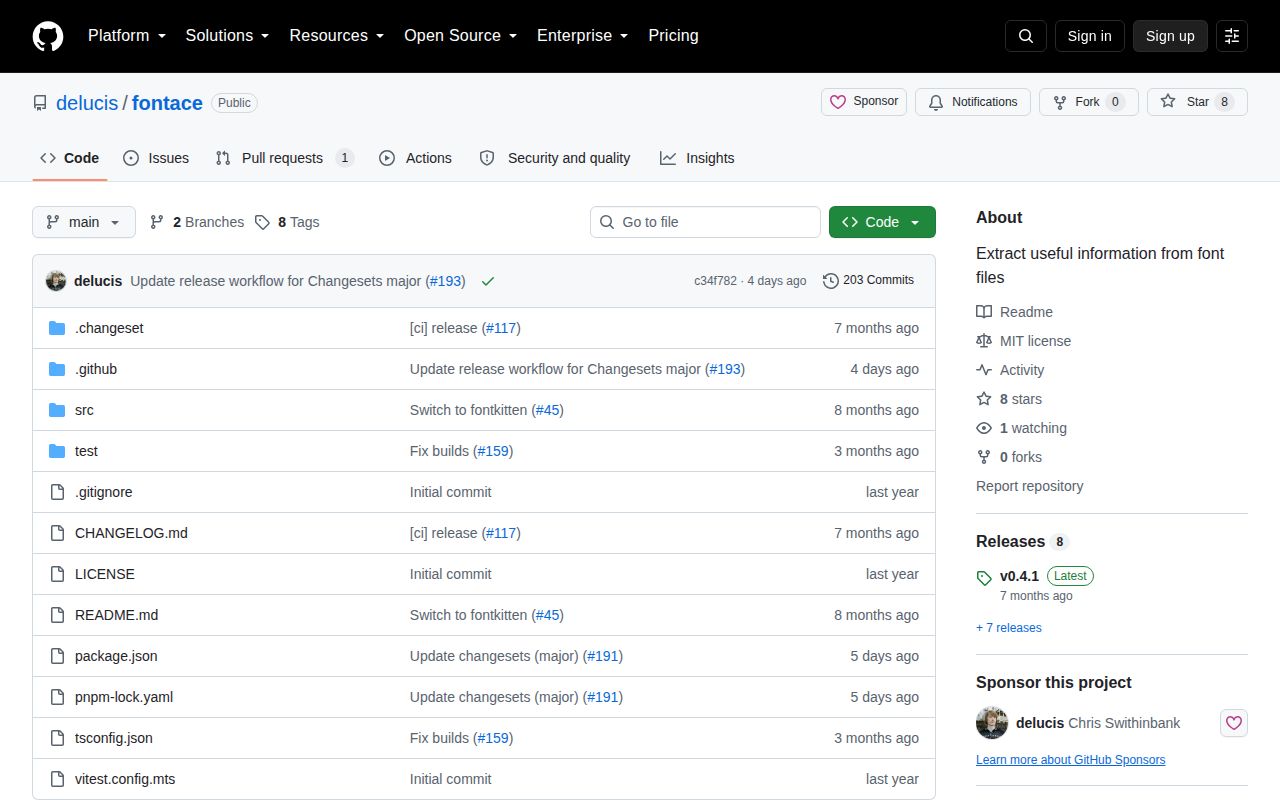Open #45 link in src row

(548, 410)
